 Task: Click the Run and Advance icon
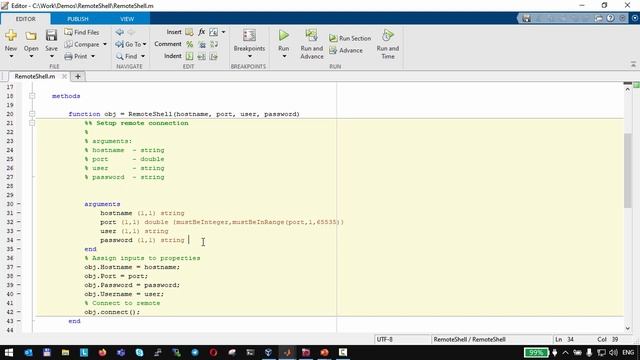coord(311,35)
